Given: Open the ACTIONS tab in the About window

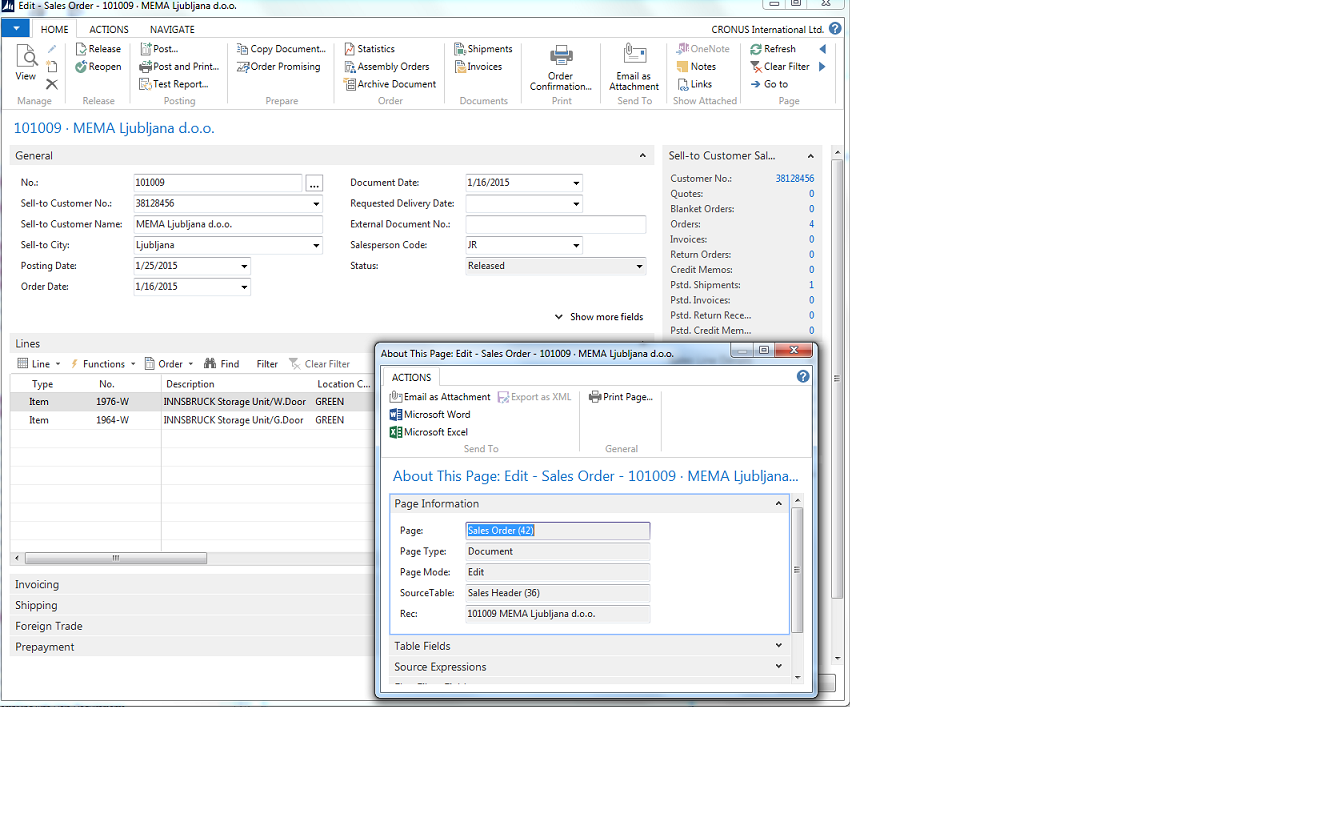Looking at the screenshot, I should point(410,377).
